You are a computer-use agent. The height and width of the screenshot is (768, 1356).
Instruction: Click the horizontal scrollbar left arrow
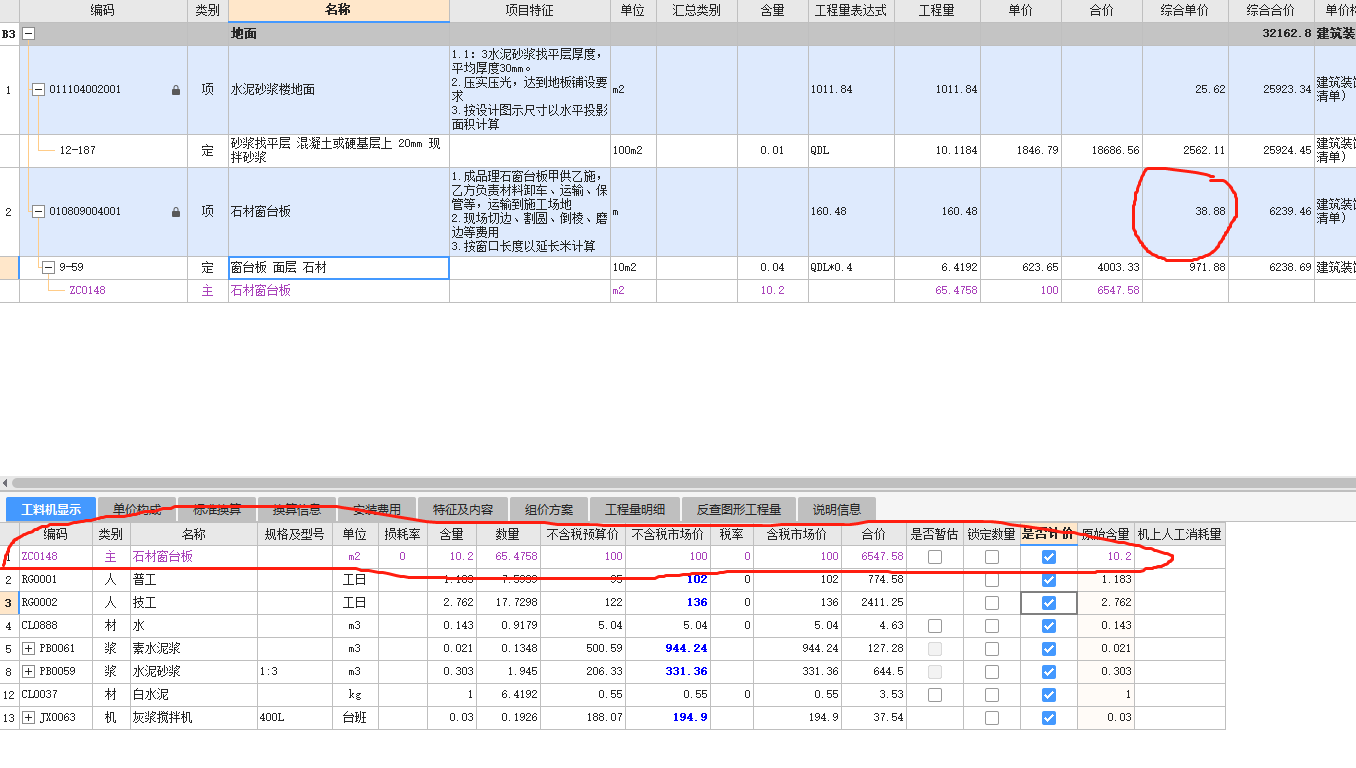pyautogui.click(x=7, y=483)
